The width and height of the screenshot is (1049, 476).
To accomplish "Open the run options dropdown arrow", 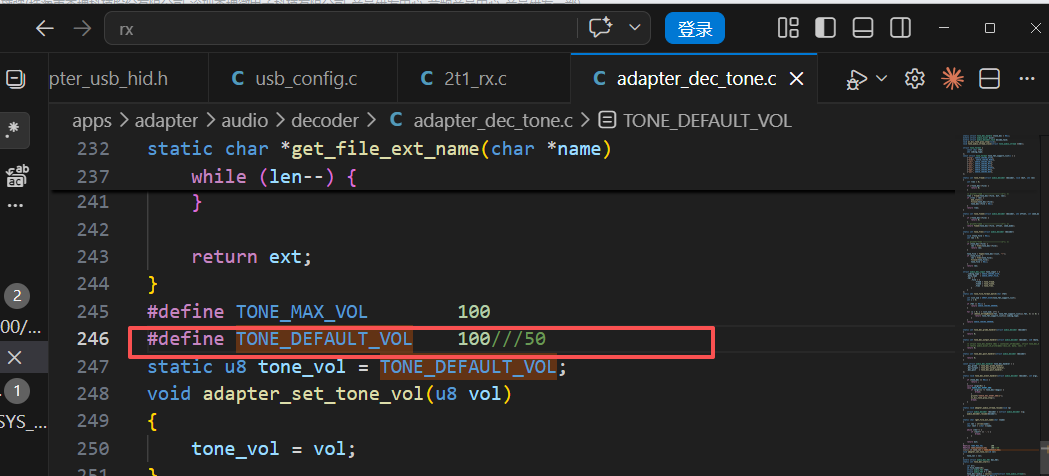I will click(881, 78).
